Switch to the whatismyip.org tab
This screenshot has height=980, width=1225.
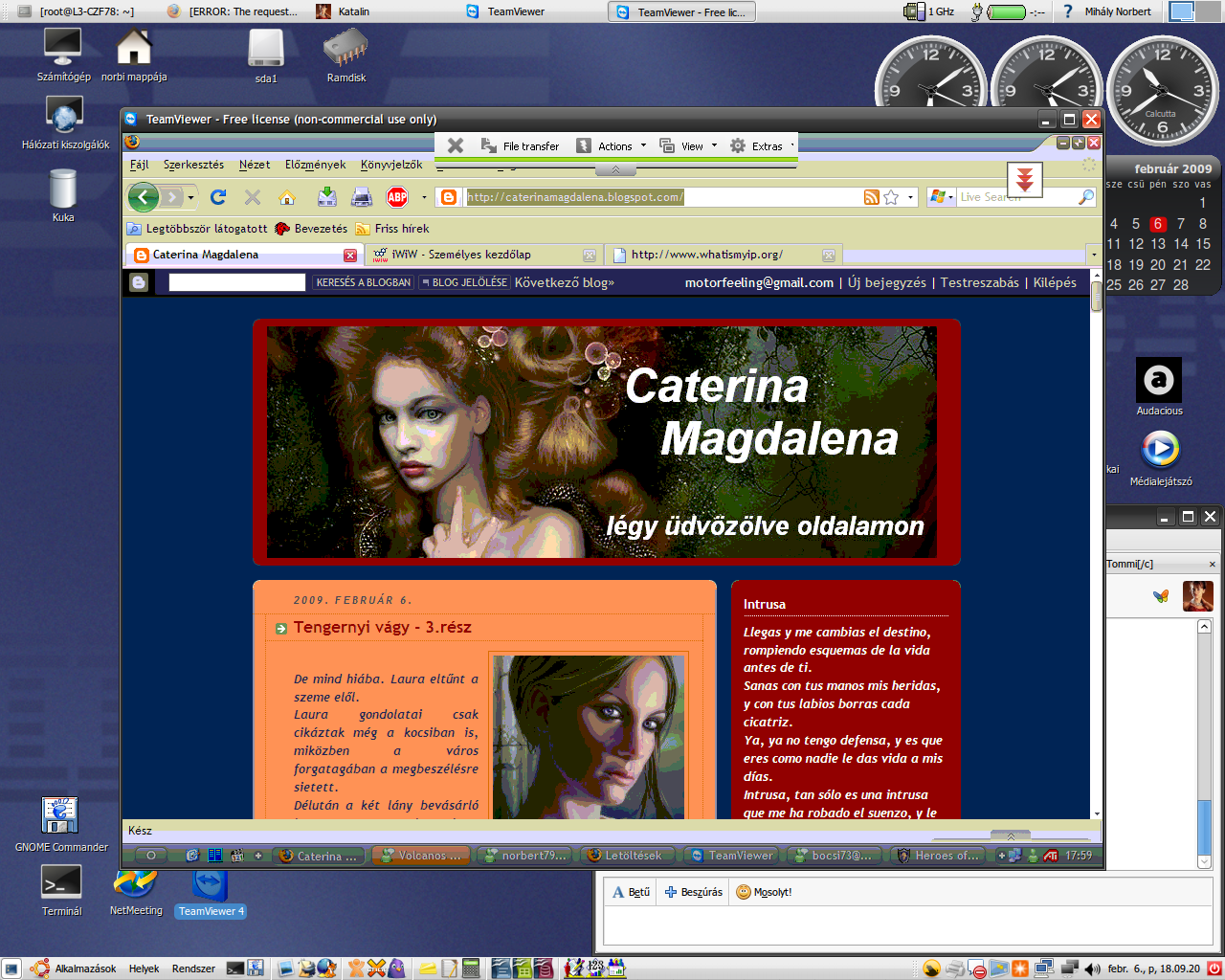click(724, 255)
